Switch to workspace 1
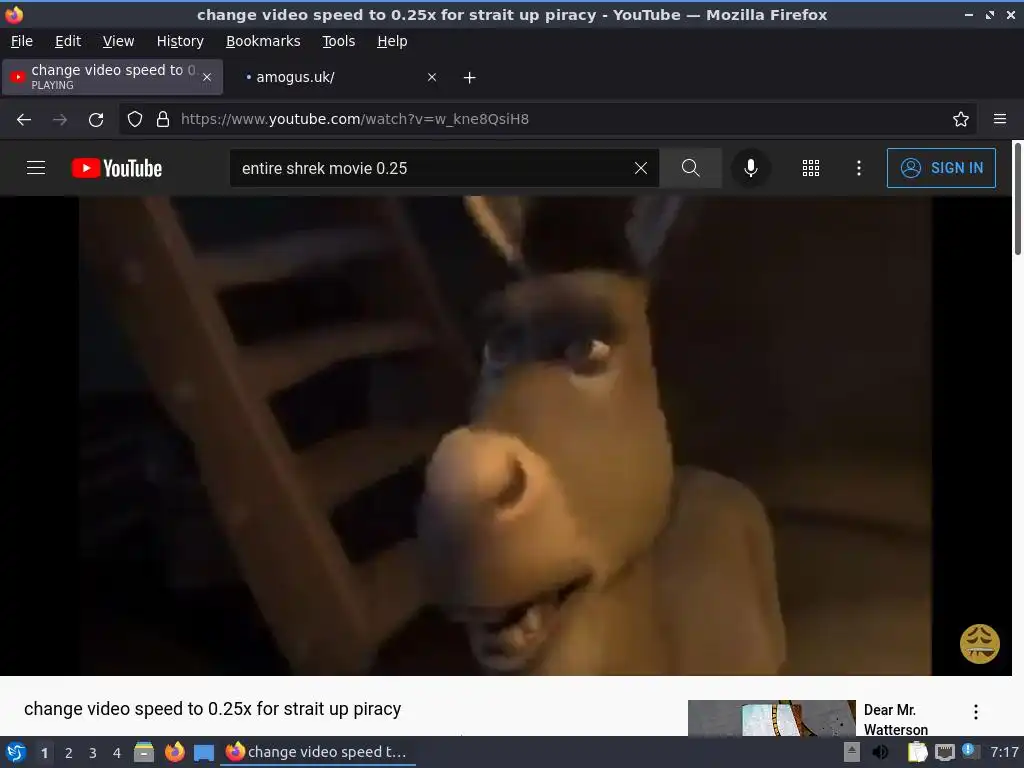Image resolution: width=1024 pixels, height=768 pixels. coord(44,753)
